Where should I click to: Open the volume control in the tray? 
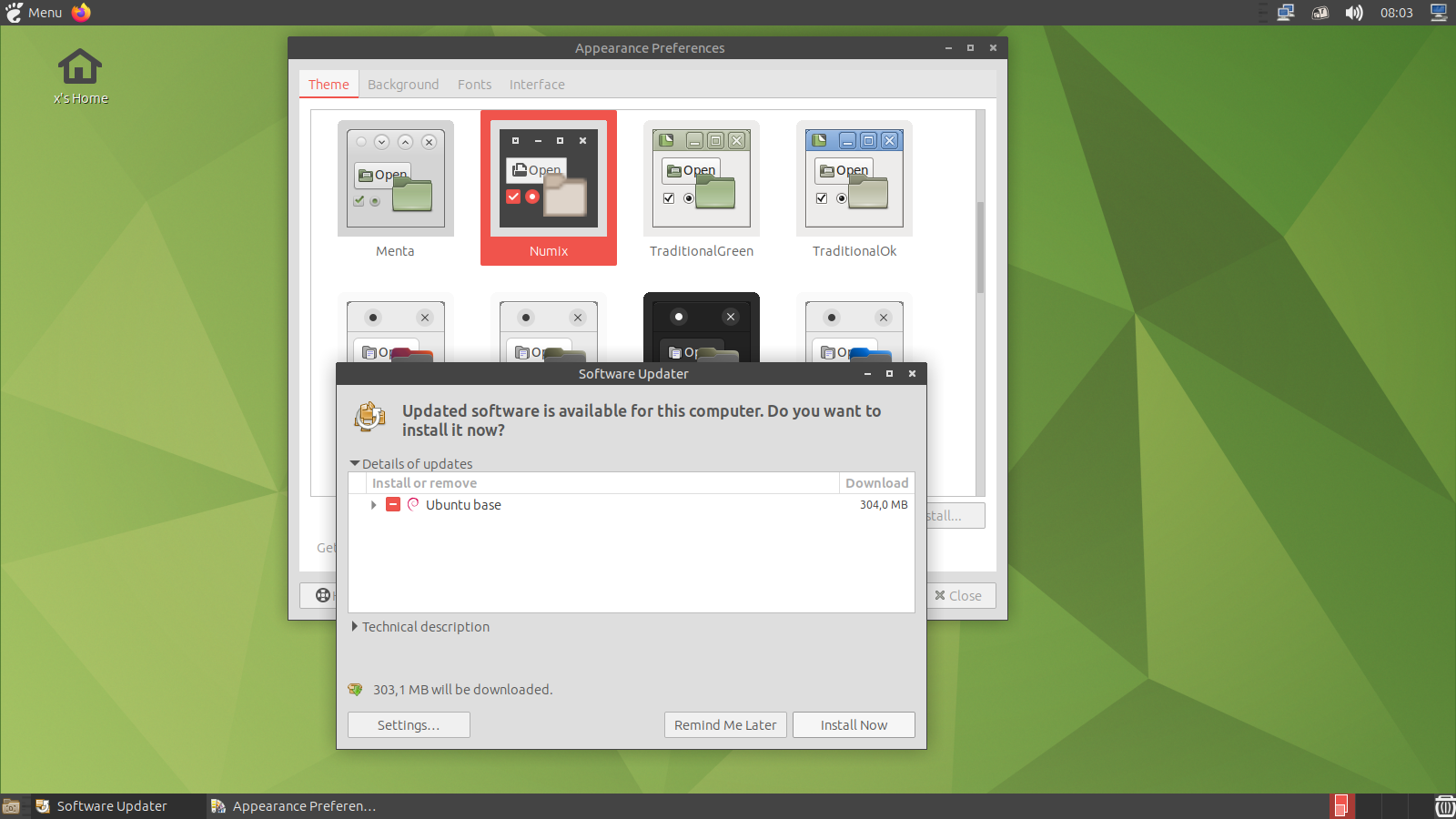(x=1354, y=12)
